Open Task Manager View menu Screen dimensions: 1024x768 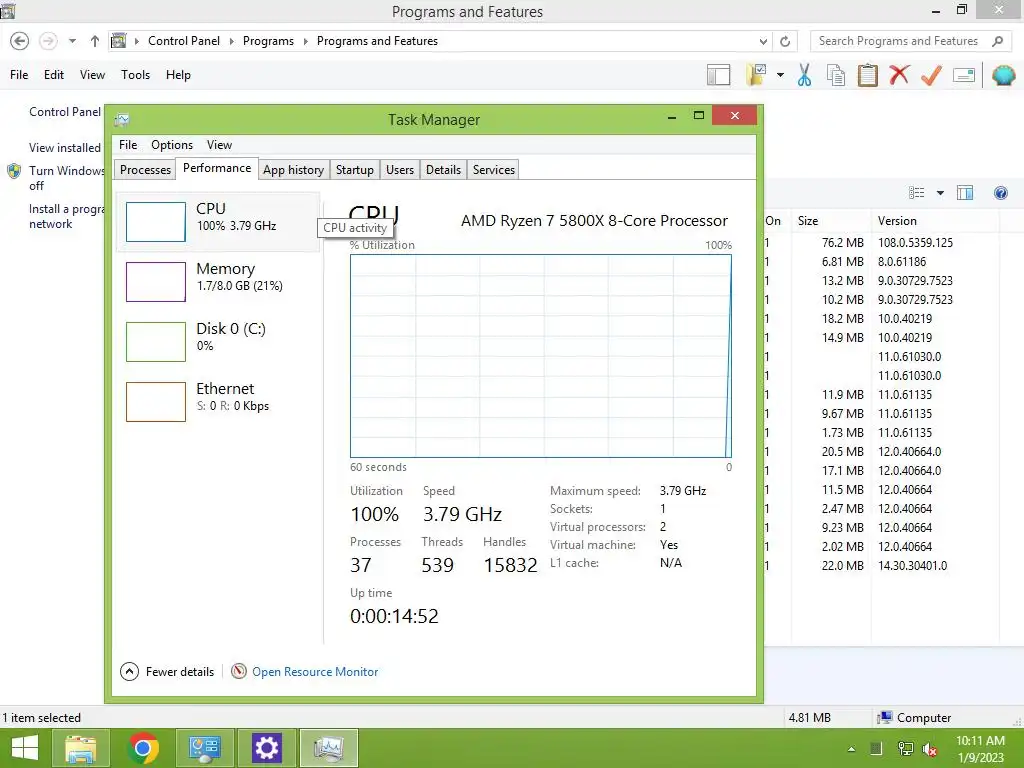tap(219, 145)
